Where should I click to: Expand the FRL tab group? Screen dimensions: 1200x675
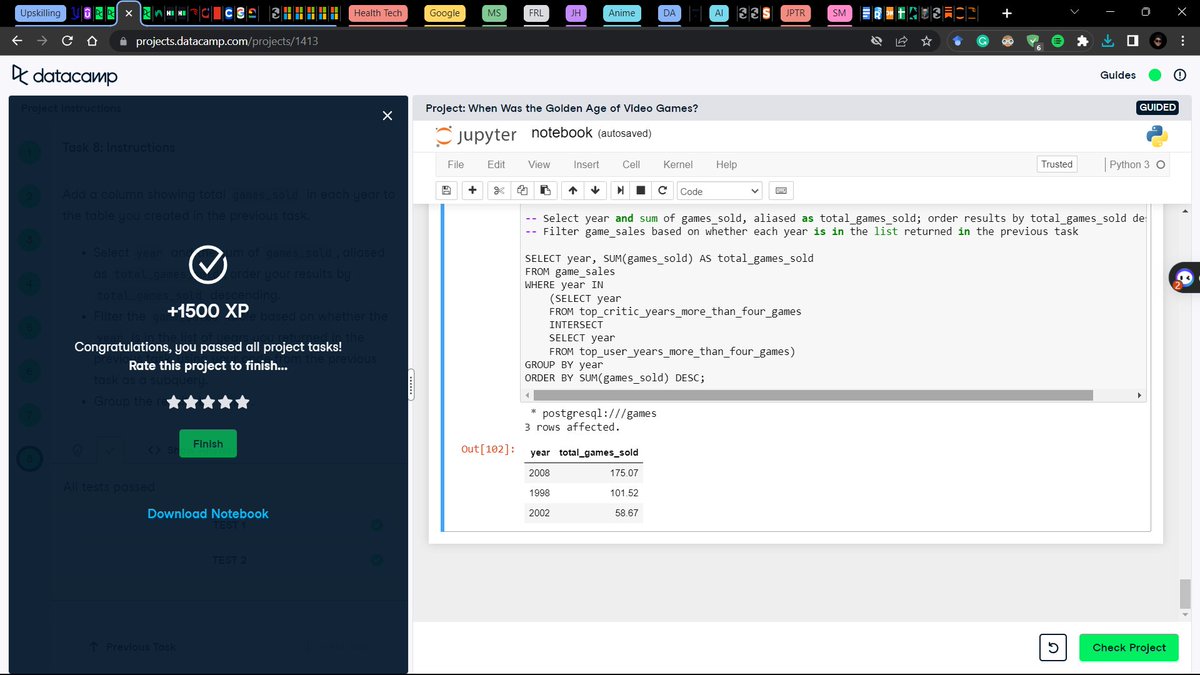click(535, 13)
